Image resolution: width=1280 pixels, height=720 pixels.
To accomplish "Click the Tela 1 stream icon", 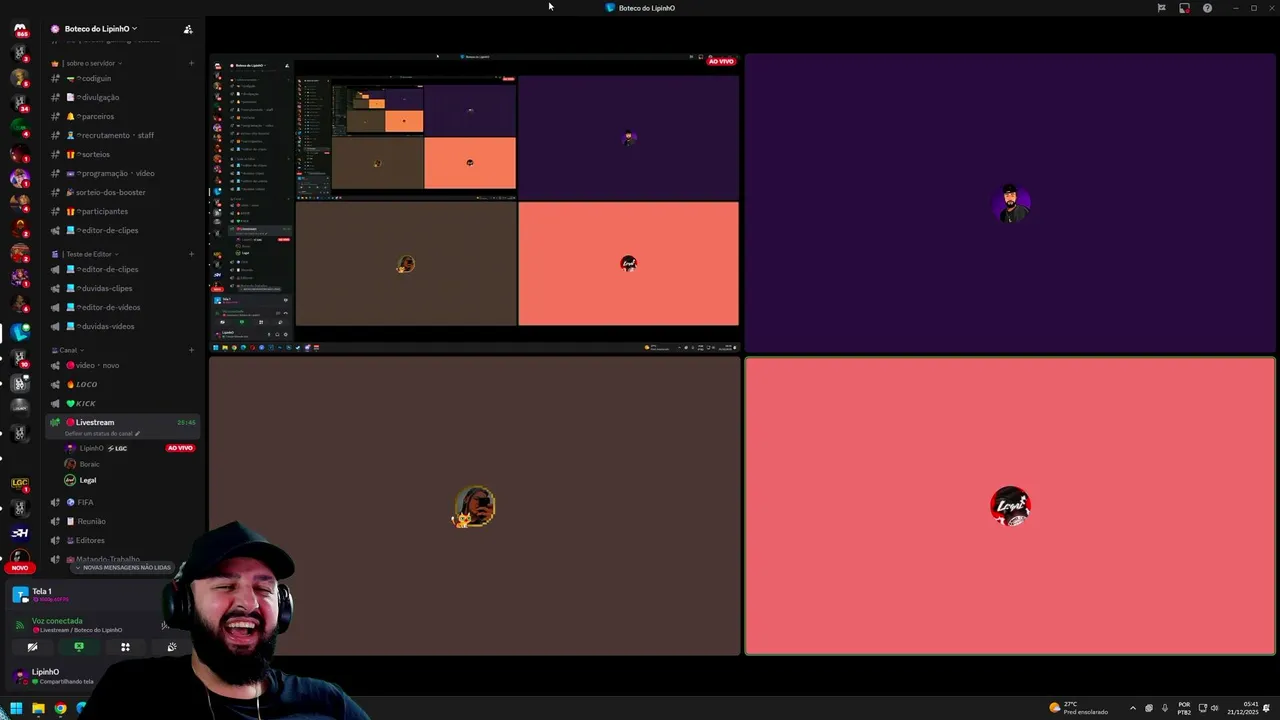I will 20,594.
